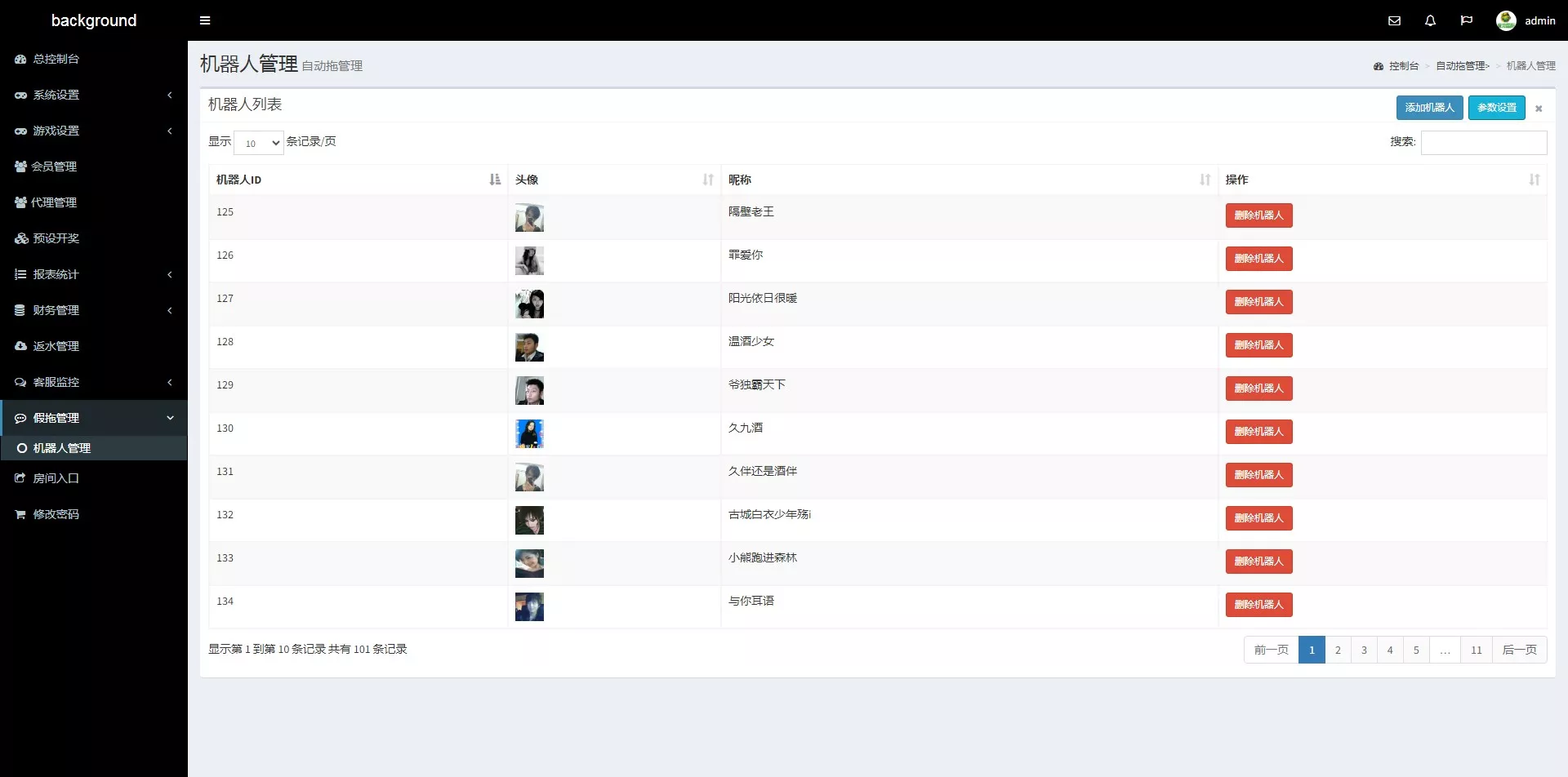The image size is (1568, 777).
Task: Go to page 5 in pagination
Action: [x=1416, y=650]
